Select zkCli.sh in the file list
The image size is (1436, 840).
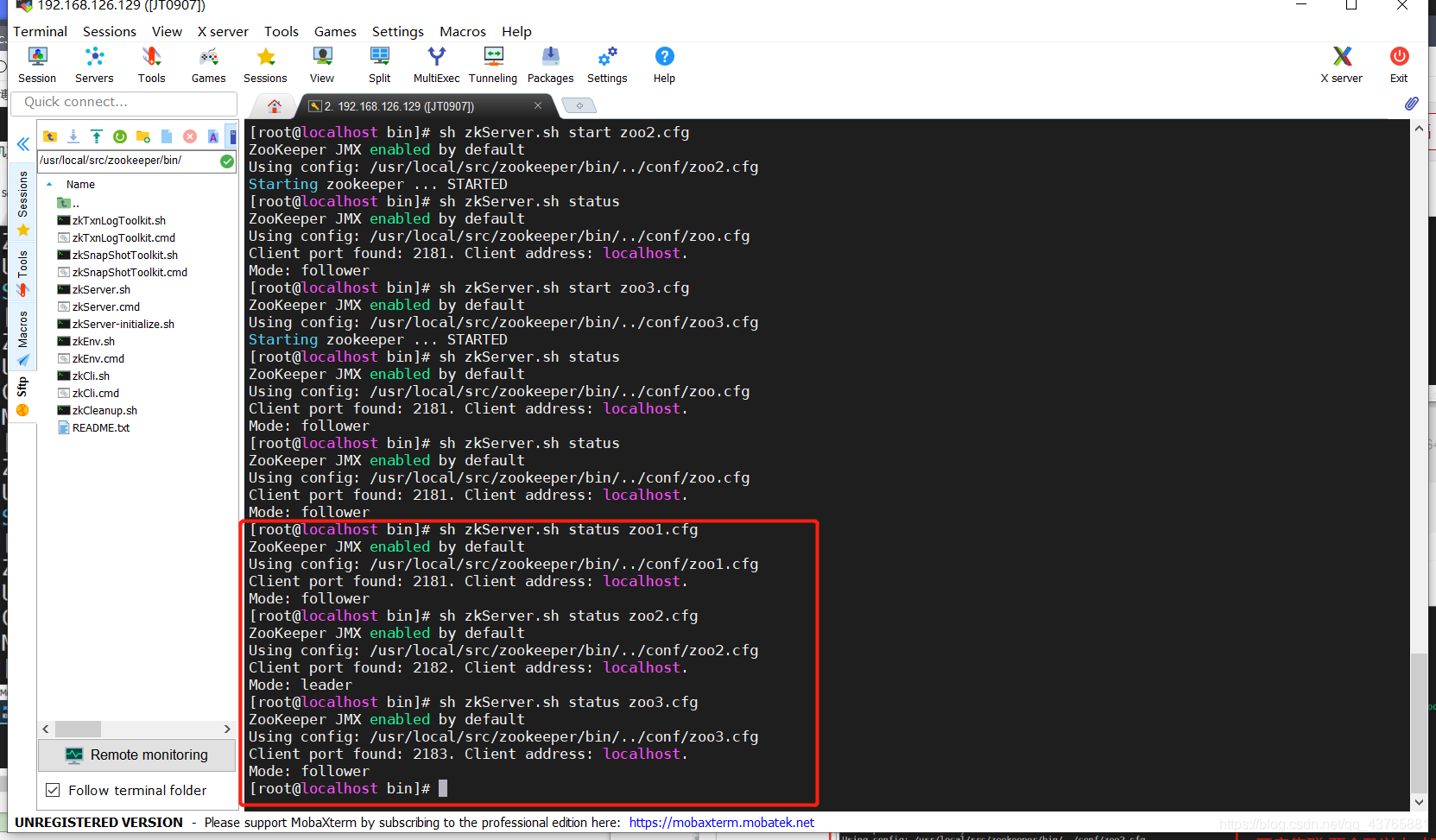[91, 376]
